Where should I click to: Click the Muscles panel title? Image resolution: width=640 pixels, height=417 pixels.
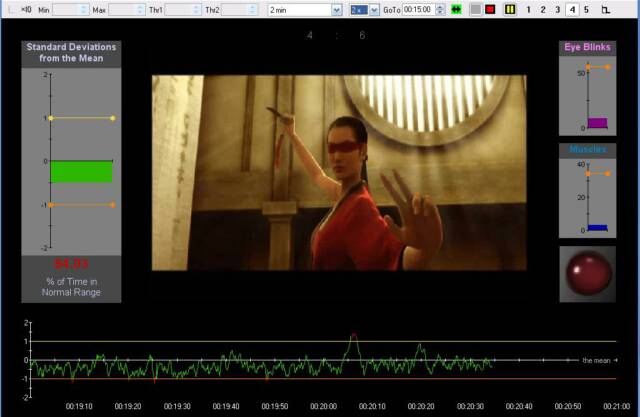click(587, 149)
